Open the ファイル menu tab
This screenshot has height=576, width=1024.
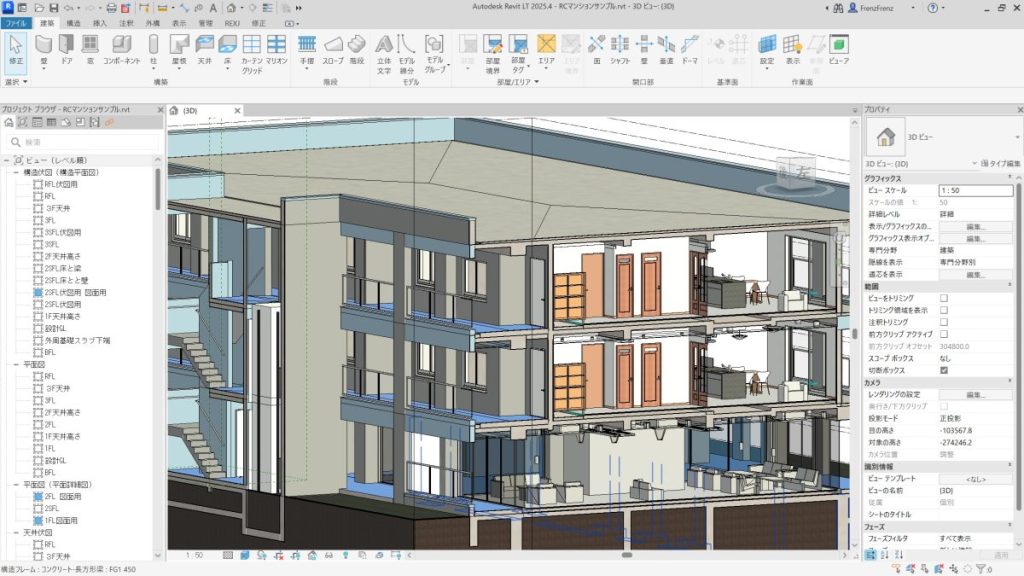[17, 21]
